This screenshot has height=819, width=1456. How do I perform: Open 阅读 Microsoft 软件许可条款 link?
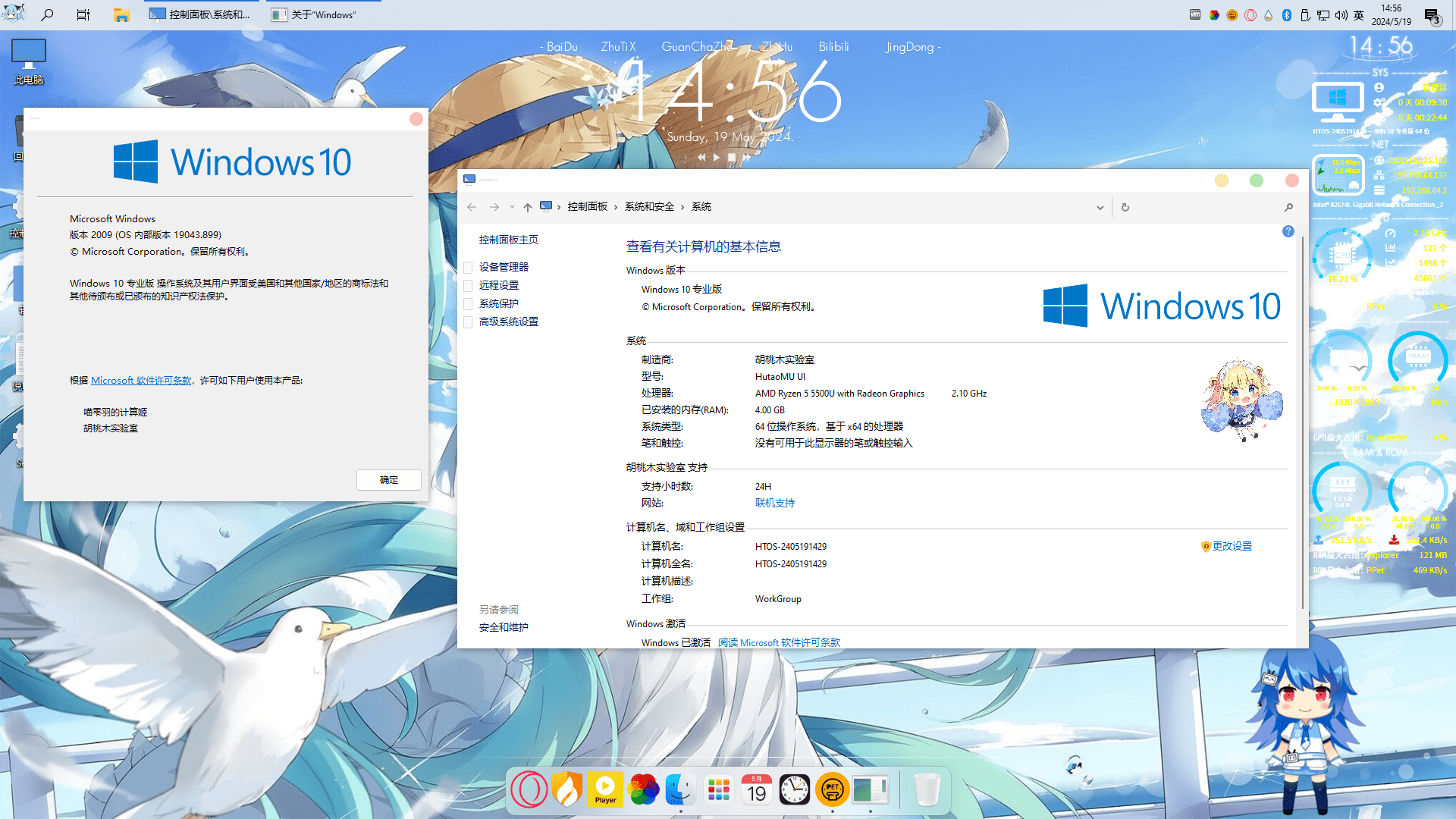pyautogui.click(x=779, y=642)
